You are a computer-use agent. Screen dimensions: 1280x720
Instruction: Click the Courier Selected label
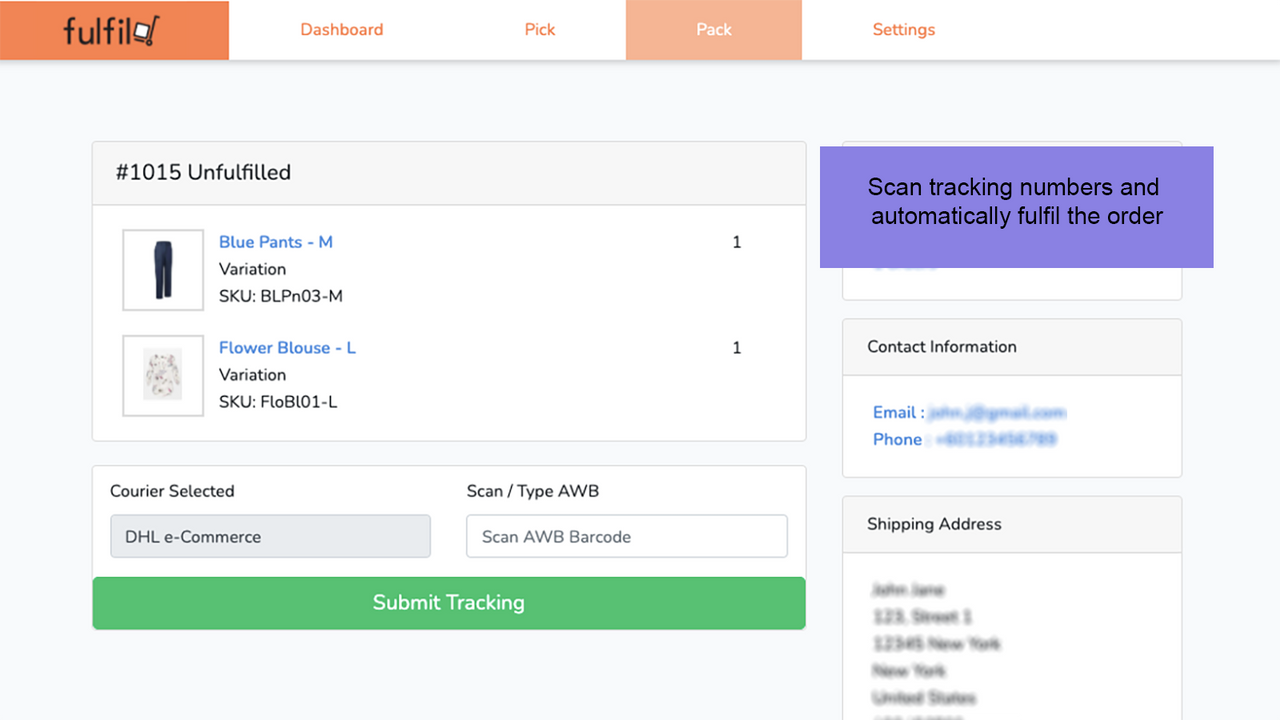coord(172,491)
